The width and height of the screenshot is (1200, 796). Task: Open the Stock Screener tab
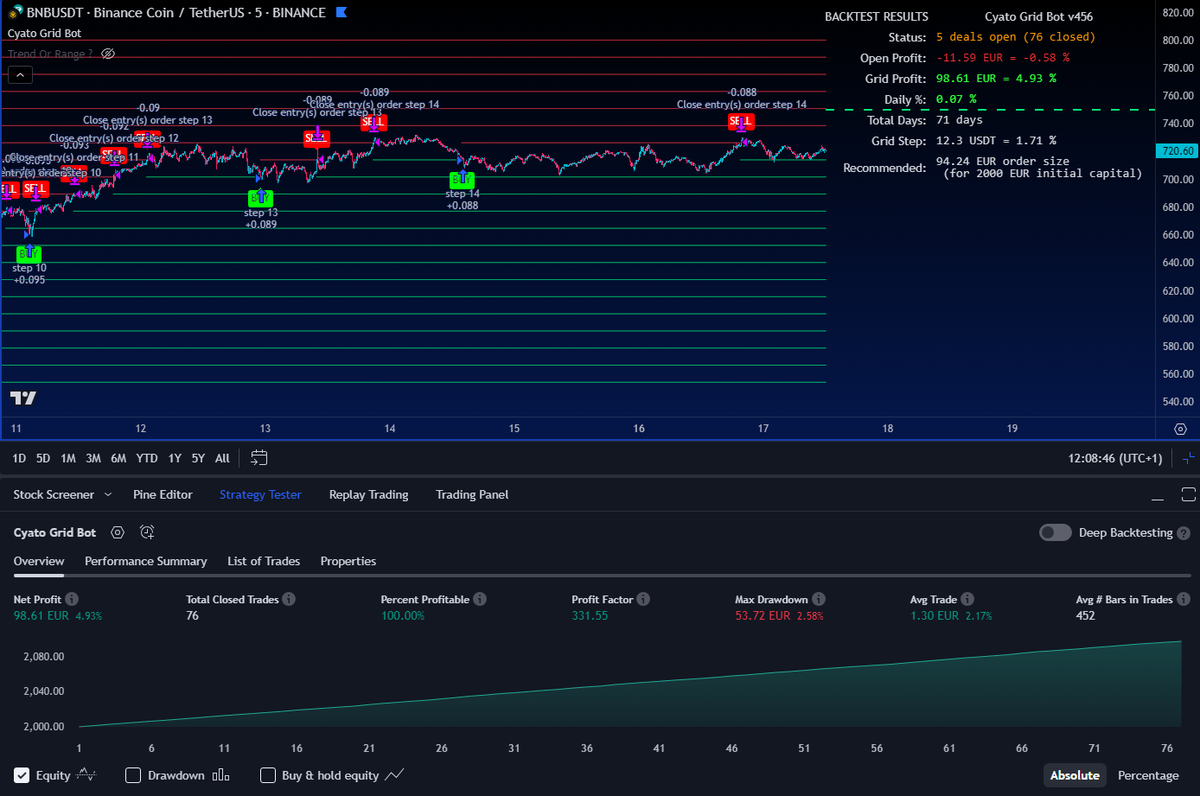pyautogui.click(x=53, y=494)
